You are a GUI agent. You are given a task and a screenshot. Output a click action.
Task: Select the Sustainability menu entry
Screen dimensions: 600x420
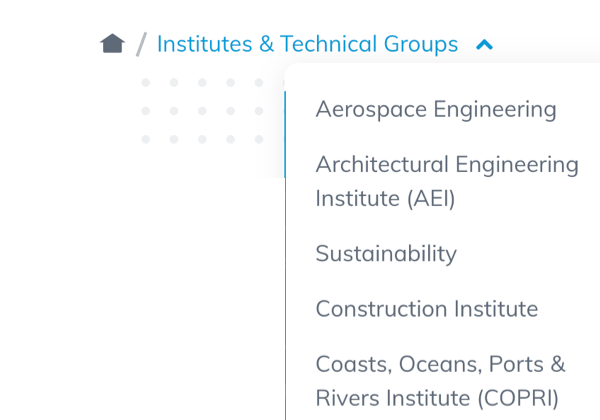[386, 254]
